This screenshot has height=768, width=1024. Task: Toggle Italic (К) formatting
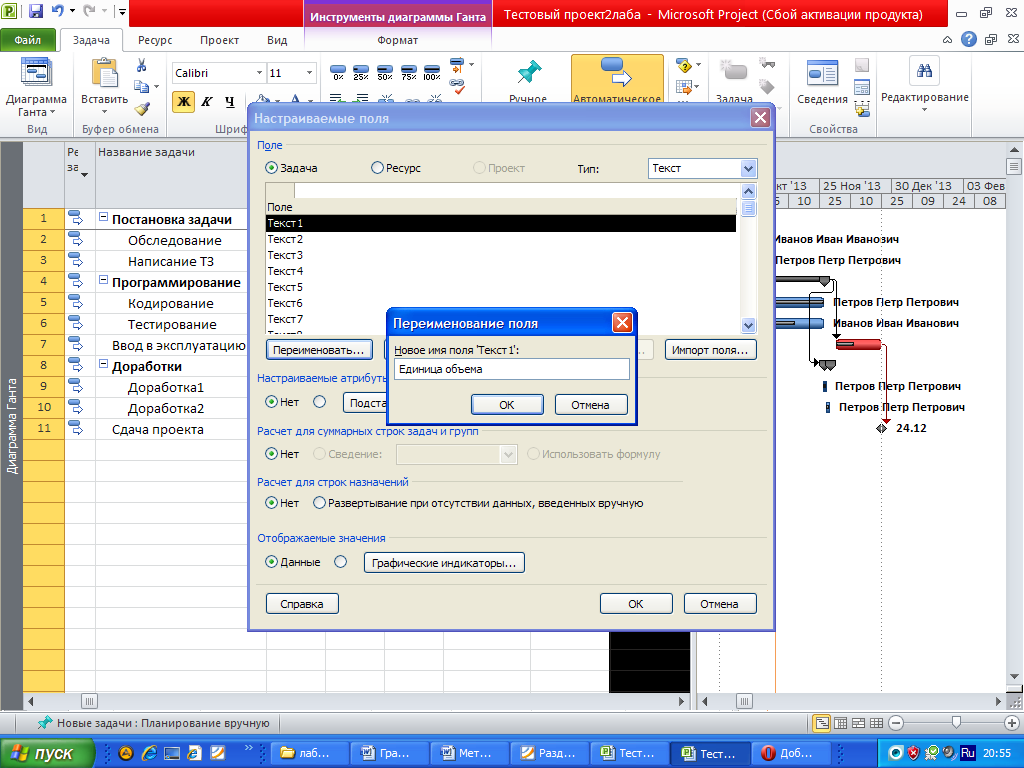point(206,101)
